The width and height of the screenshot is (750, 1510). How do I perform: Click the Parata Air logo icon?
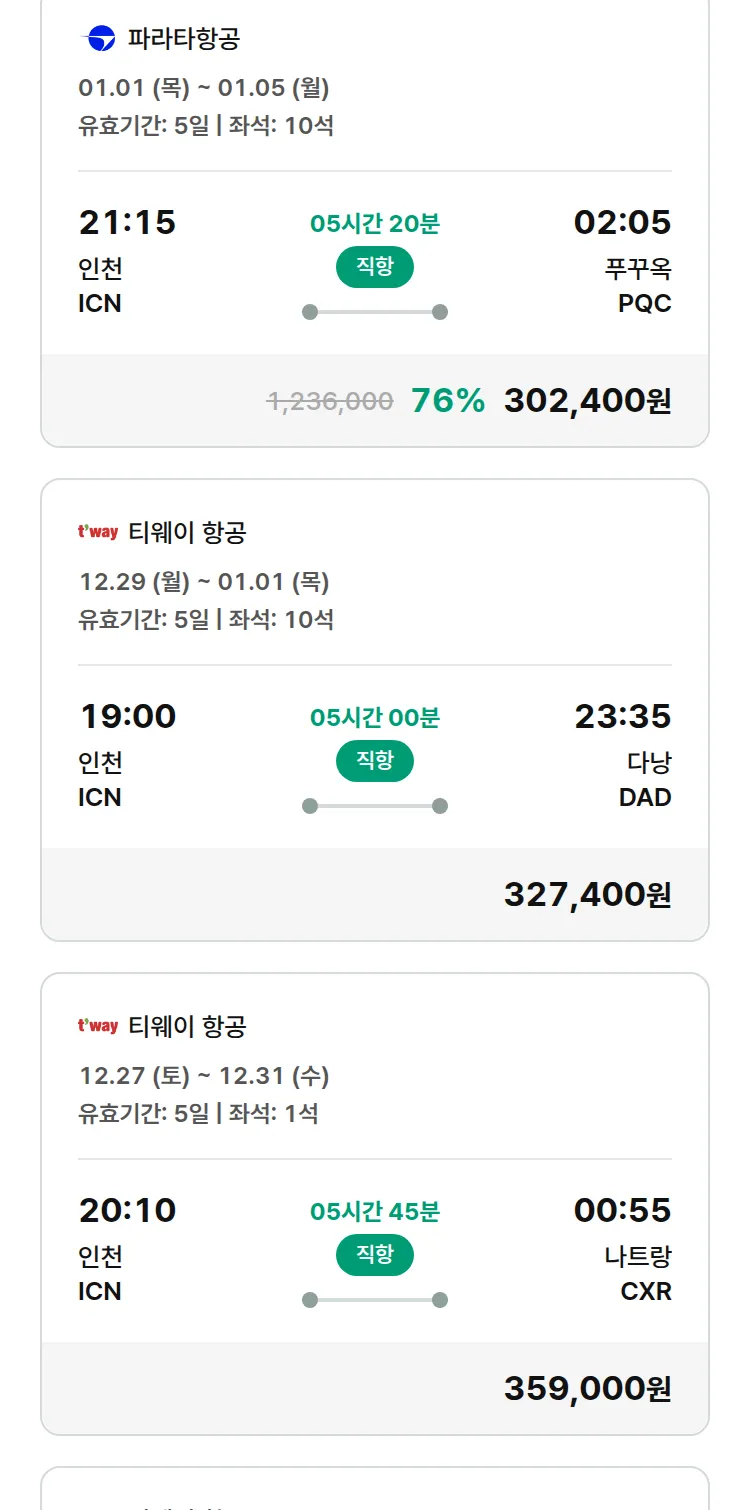tap(98, 39)
